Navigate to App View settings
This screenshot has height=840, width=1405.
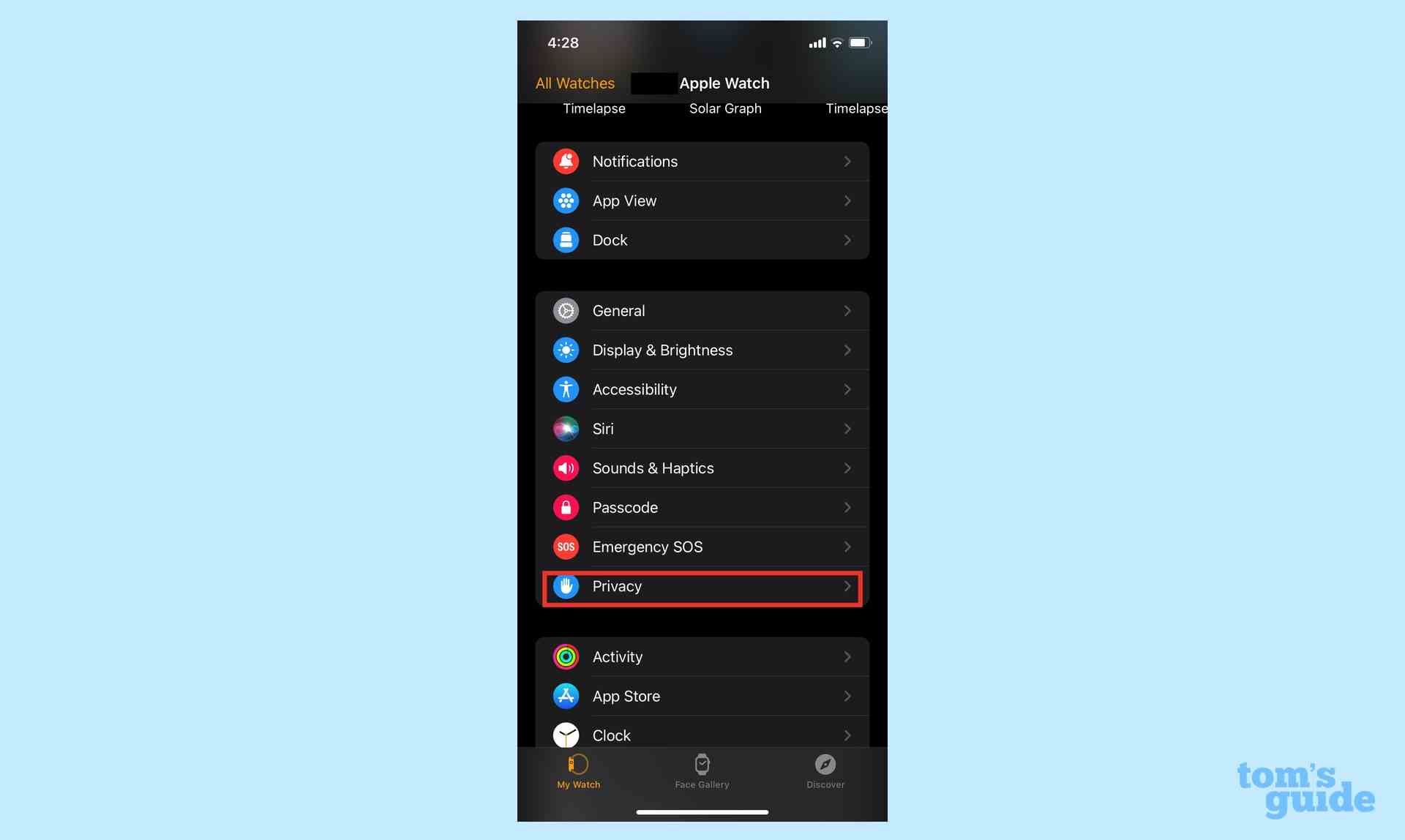tap(702, 200)
